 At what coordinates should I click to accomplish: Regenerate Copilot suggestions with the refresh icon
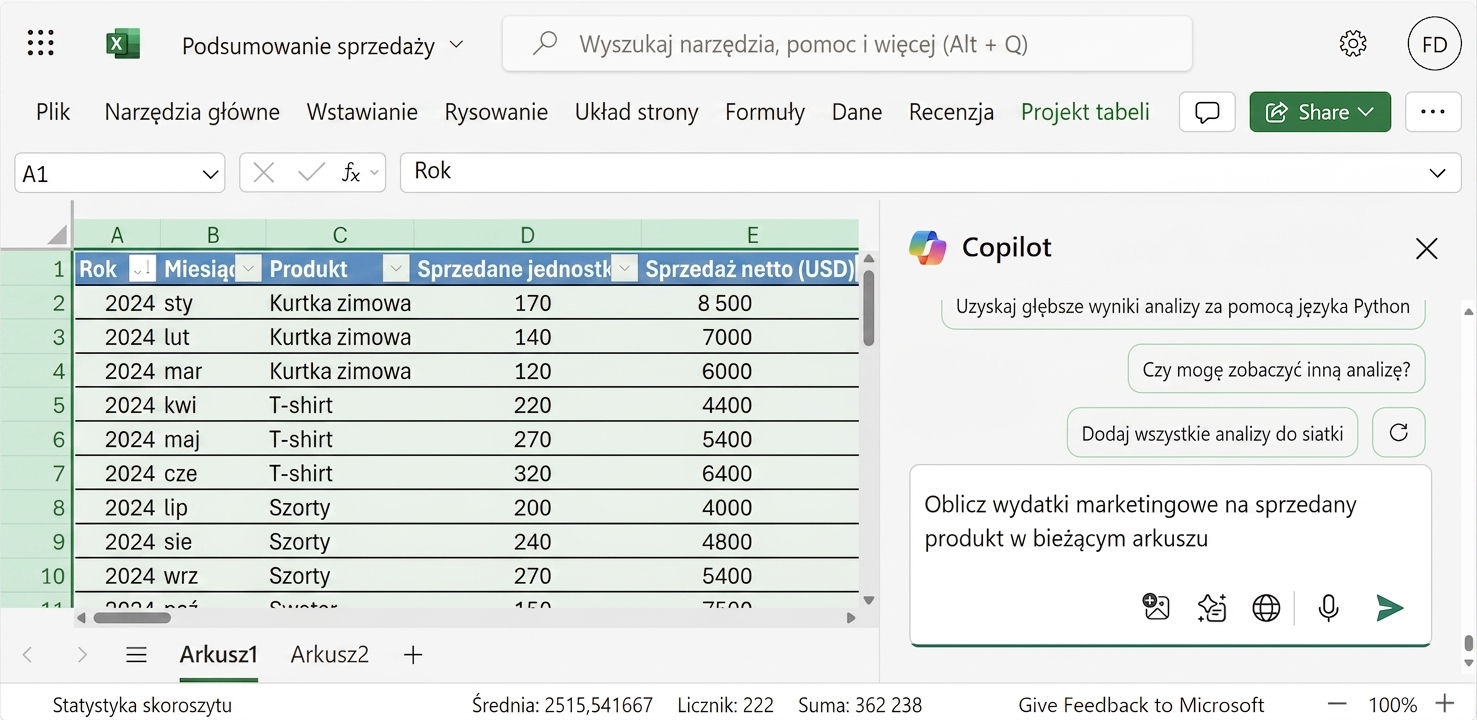tap(1399, 433)
